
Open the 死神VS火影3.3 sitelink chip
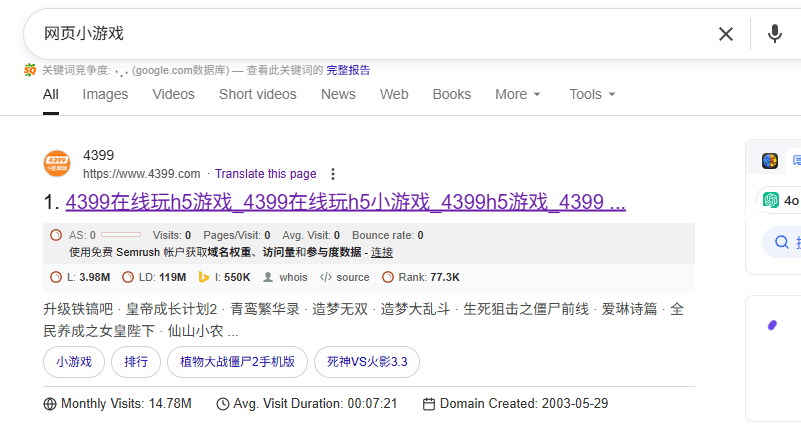367,362
